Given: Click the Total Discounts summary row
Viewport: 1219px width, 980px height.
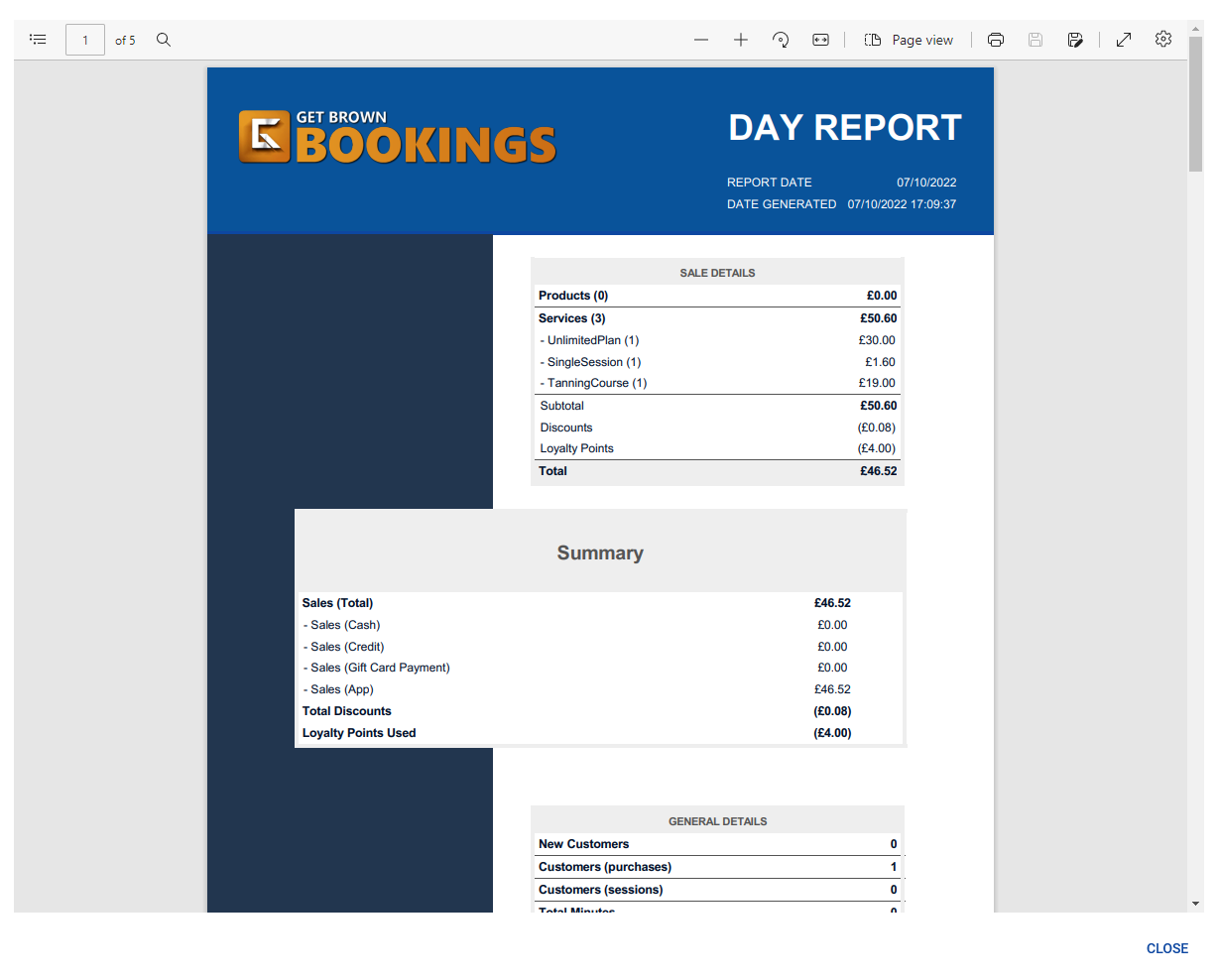Looking at the screenshot, I should (599, 711).
